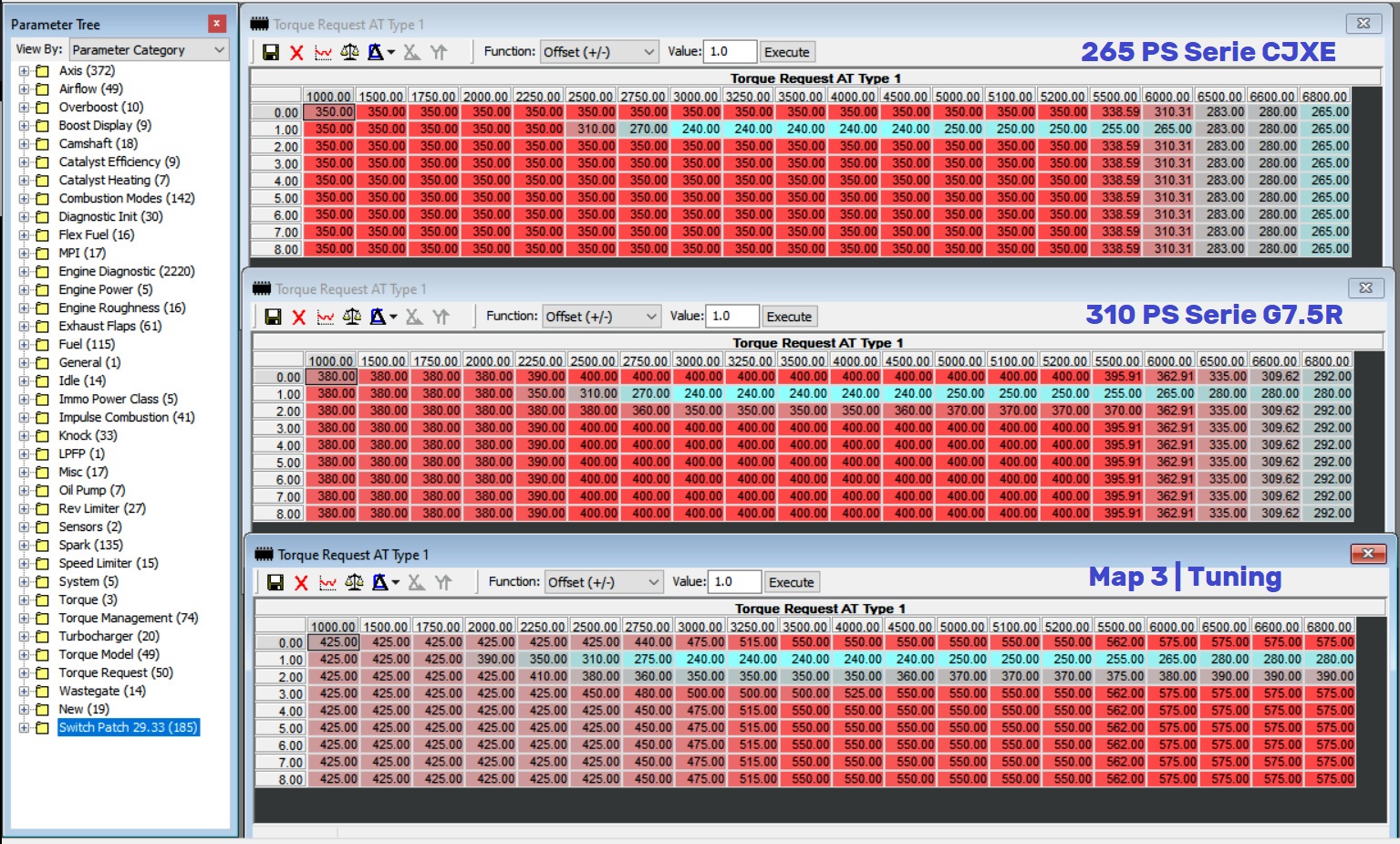Viewport: 1400px width, 844px height.
Task: Close the Parameter Tree panel
Action: tap(216, 24)
